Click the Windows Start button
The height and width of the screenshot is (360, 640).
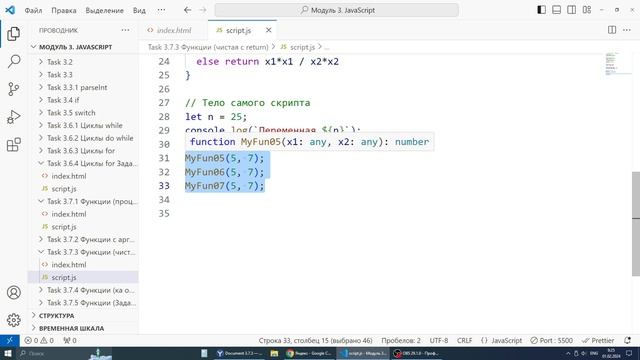[8, 353]
